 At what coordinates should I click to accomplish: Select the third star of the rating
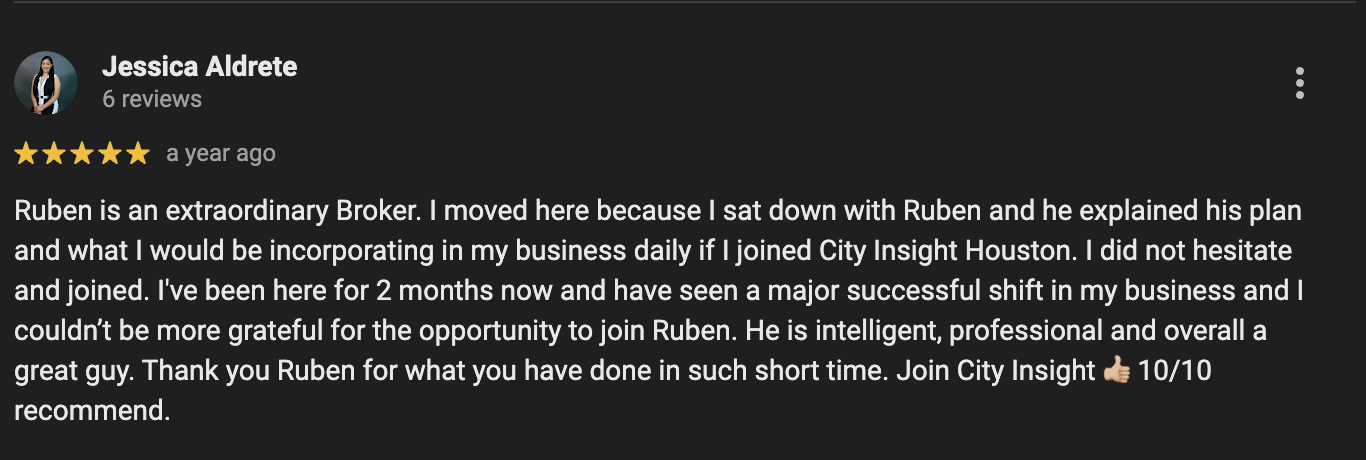coord(82,154)
